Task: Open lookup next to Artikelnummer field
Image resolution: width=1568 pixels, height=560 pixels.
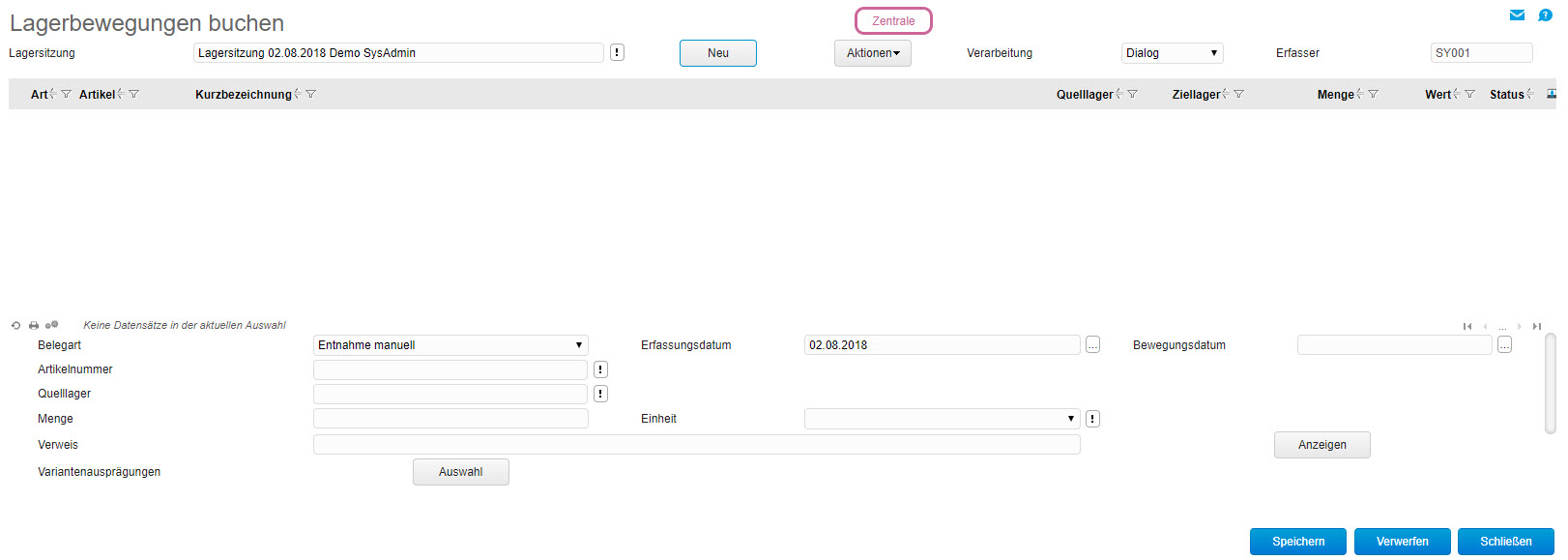Action: 600,369
